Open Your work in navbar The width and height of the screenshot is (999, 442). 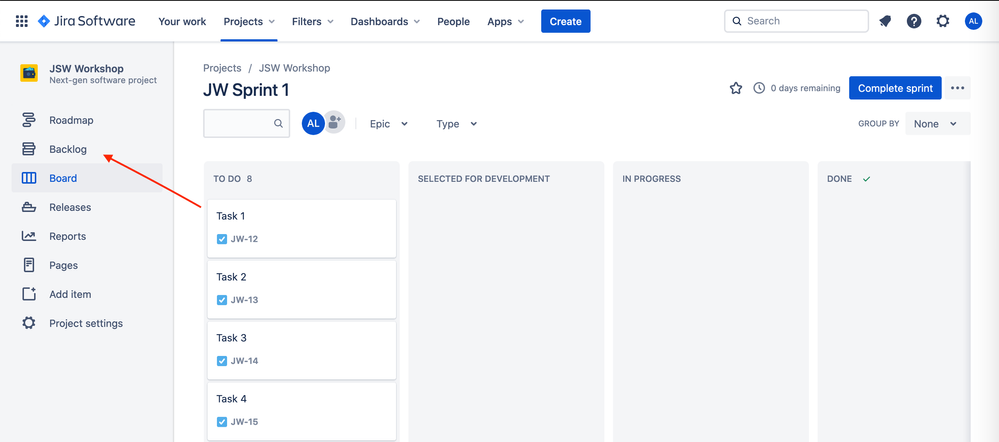click(x=182, y=21)
